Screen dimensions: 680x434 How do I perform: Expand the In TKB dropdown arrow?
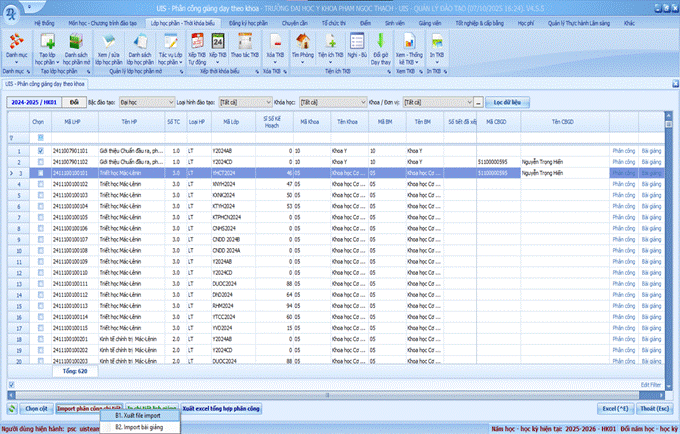(437, 62)
